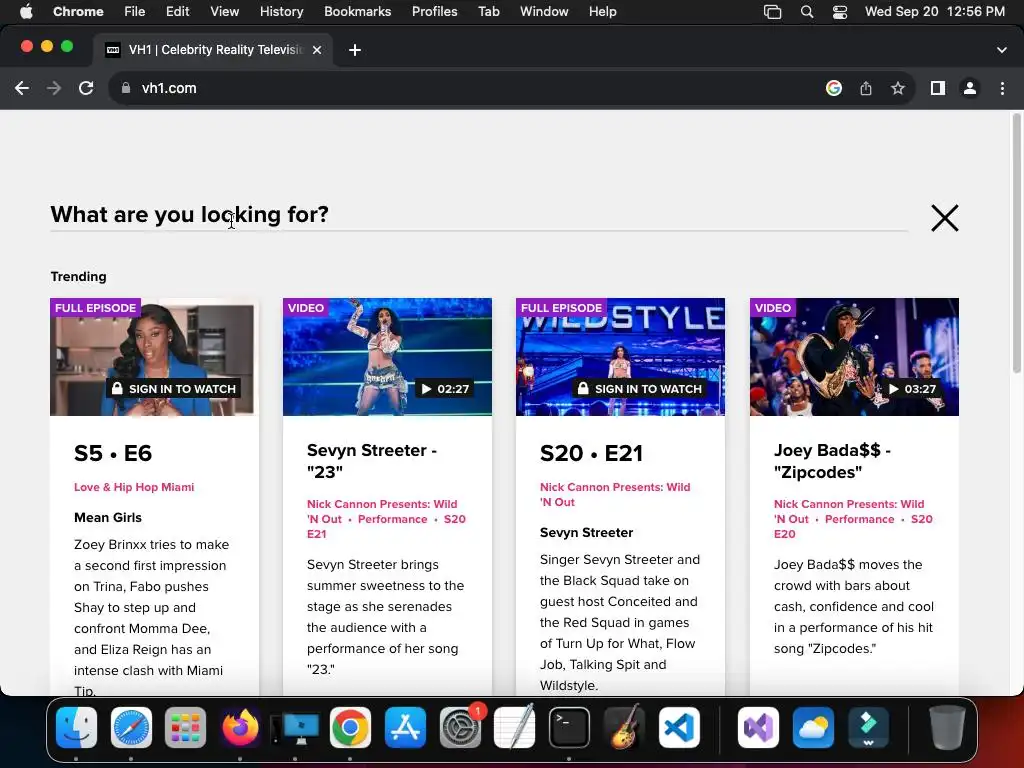
Task: Open the remote desktop monitor app in Dock
Action: click(x=295, y=728)
